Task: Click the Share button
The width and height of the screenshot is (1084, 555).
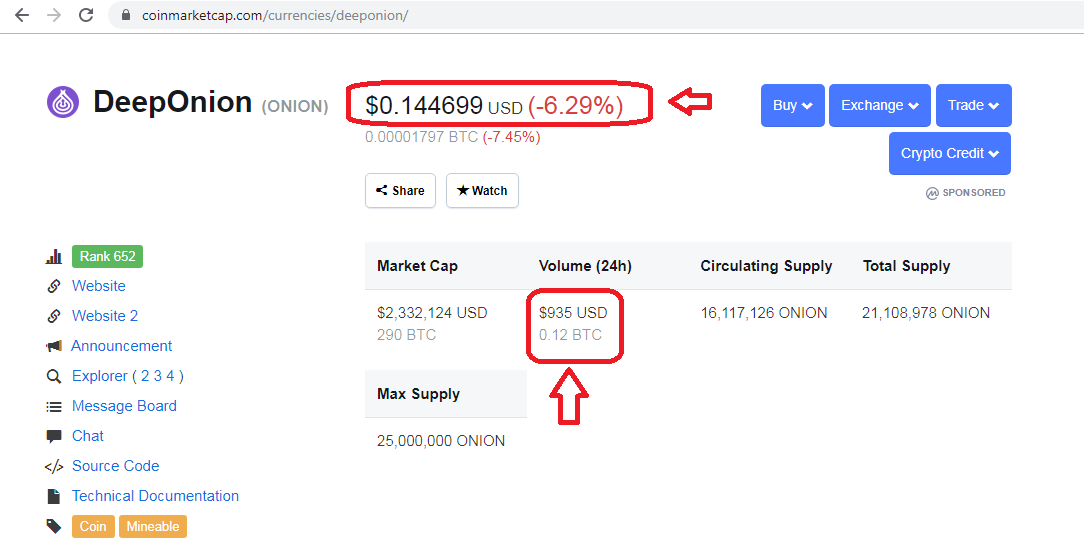Action: 400,191
